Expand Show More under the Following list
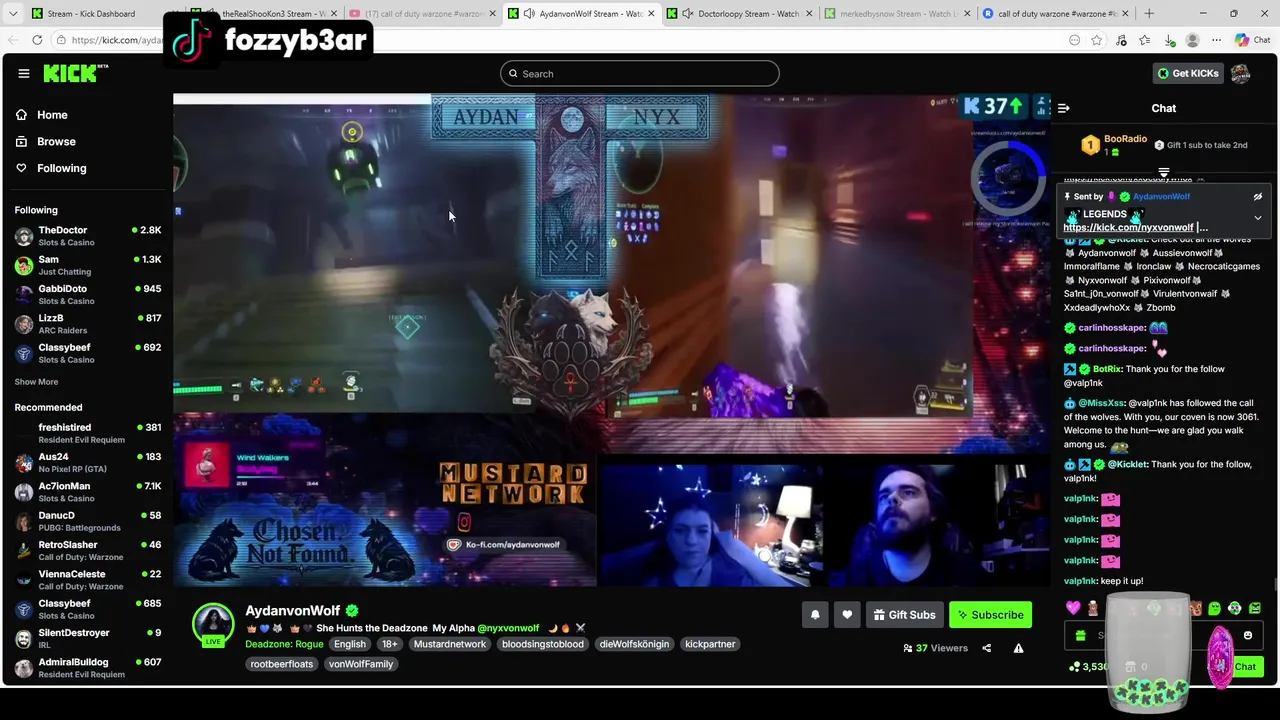The height and width of the screenshot is (720, 1280). (36, 382)
